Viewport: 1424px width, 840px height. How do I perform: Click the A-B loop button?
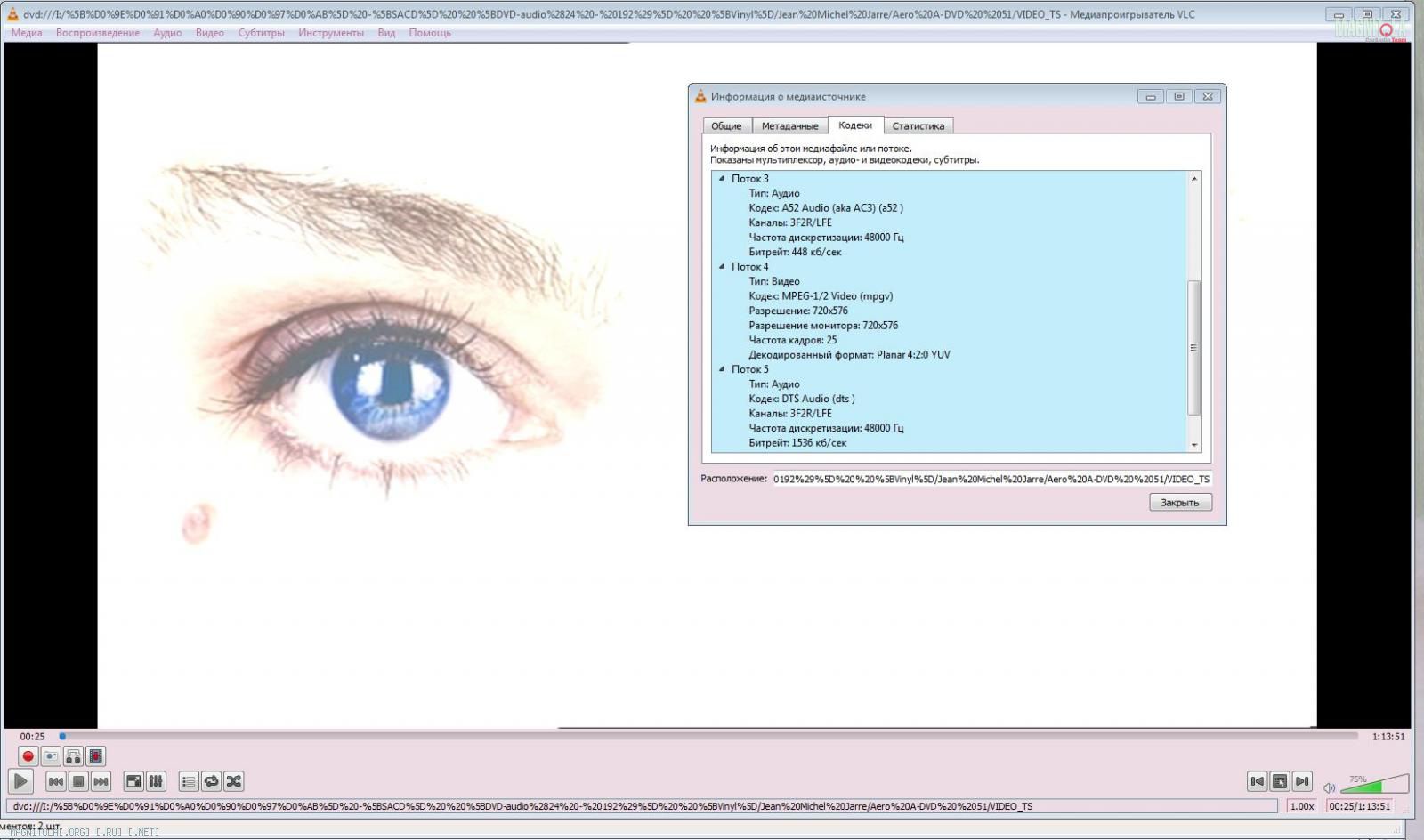(73, 756)
